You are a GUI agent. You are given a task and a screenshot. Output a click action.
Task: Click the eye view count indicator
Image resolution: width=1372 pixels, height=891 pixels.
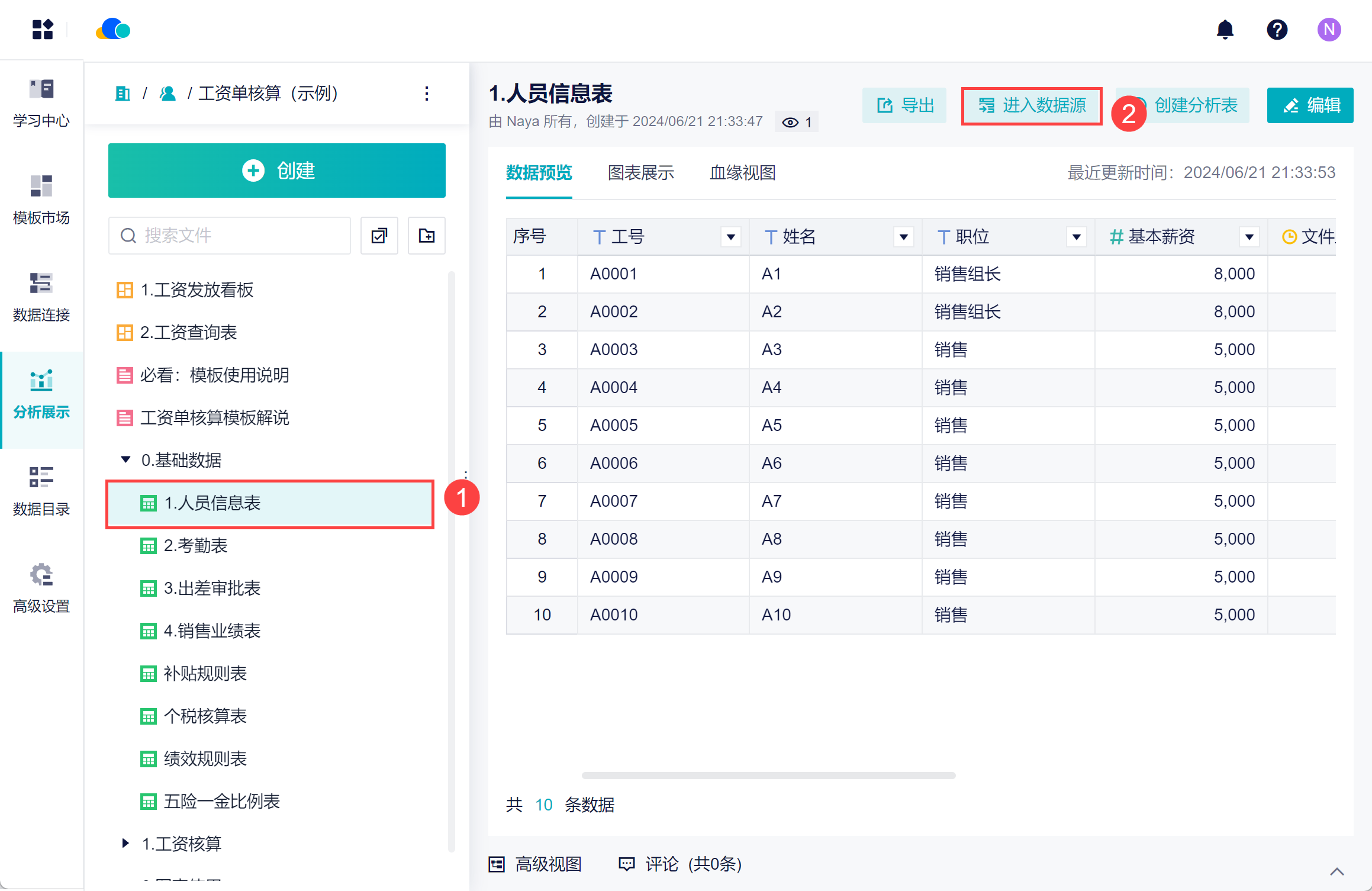pos(796,123)
